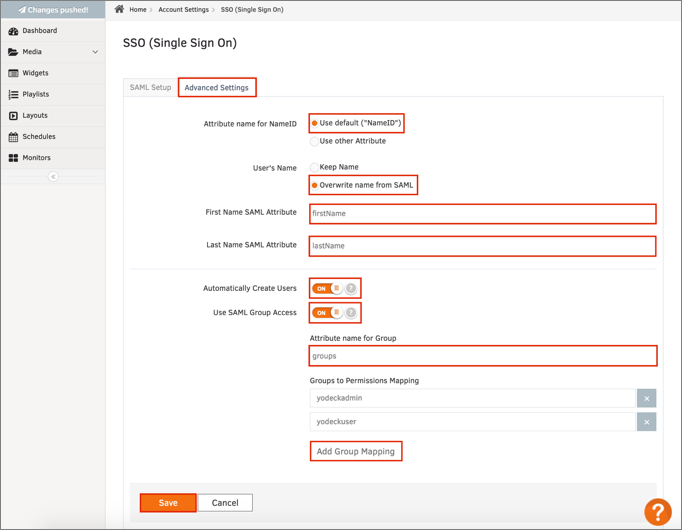682x530 pixels.
Task: Select the Keep Name radio option
Action: (x=314, y=167)
